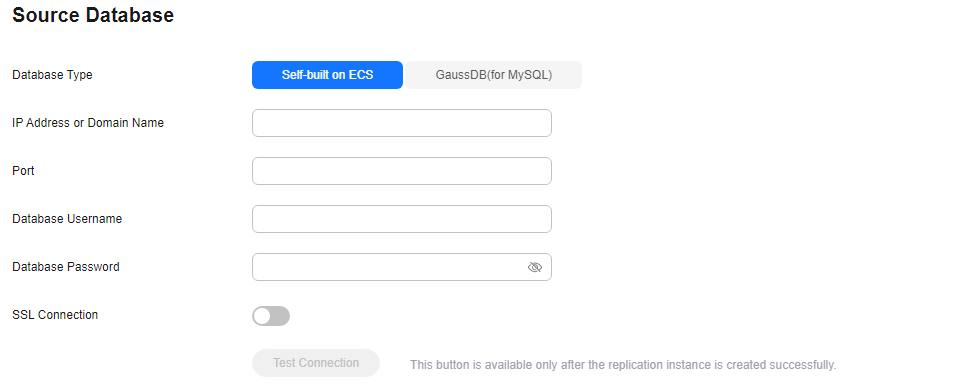Viewport: 959px width, 391px height.
Task: Click the blue highlighted database type option
Action: tap(327, 75)
